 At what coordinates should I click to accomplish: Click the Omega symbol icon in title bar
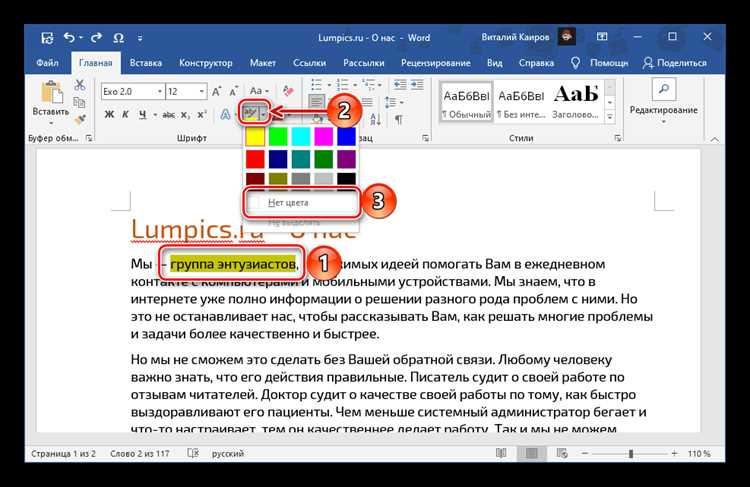pos(119,38)
